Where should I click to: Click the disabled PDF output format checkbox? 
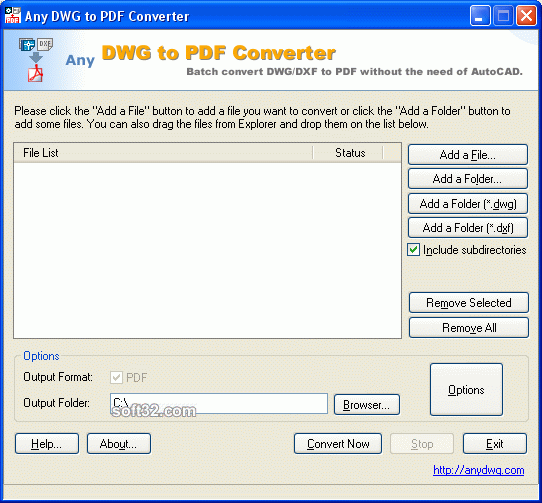pyautogui.click(x=116, y=377)
